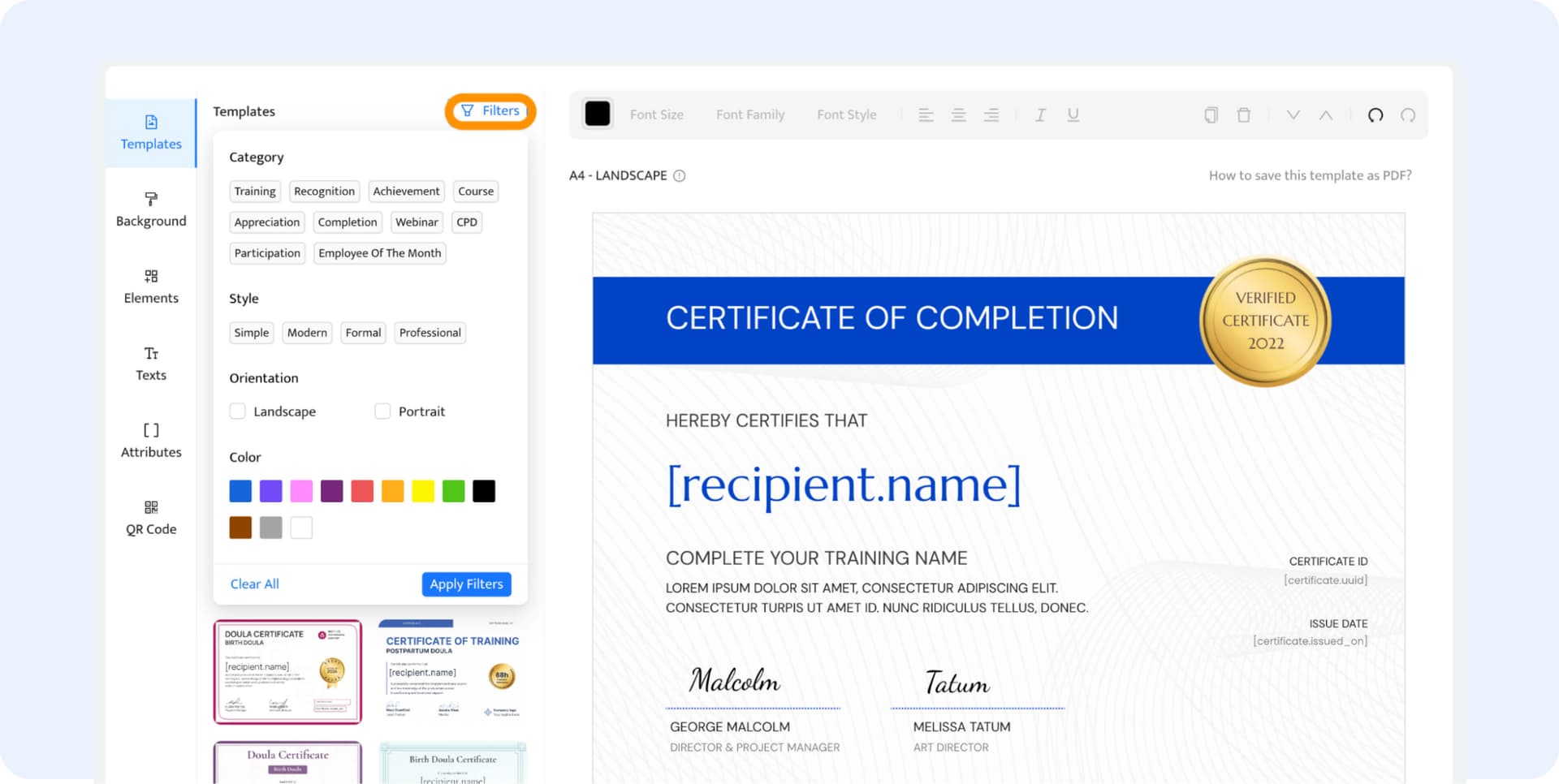Switch to the Background sidebar tab

point(151,209)
